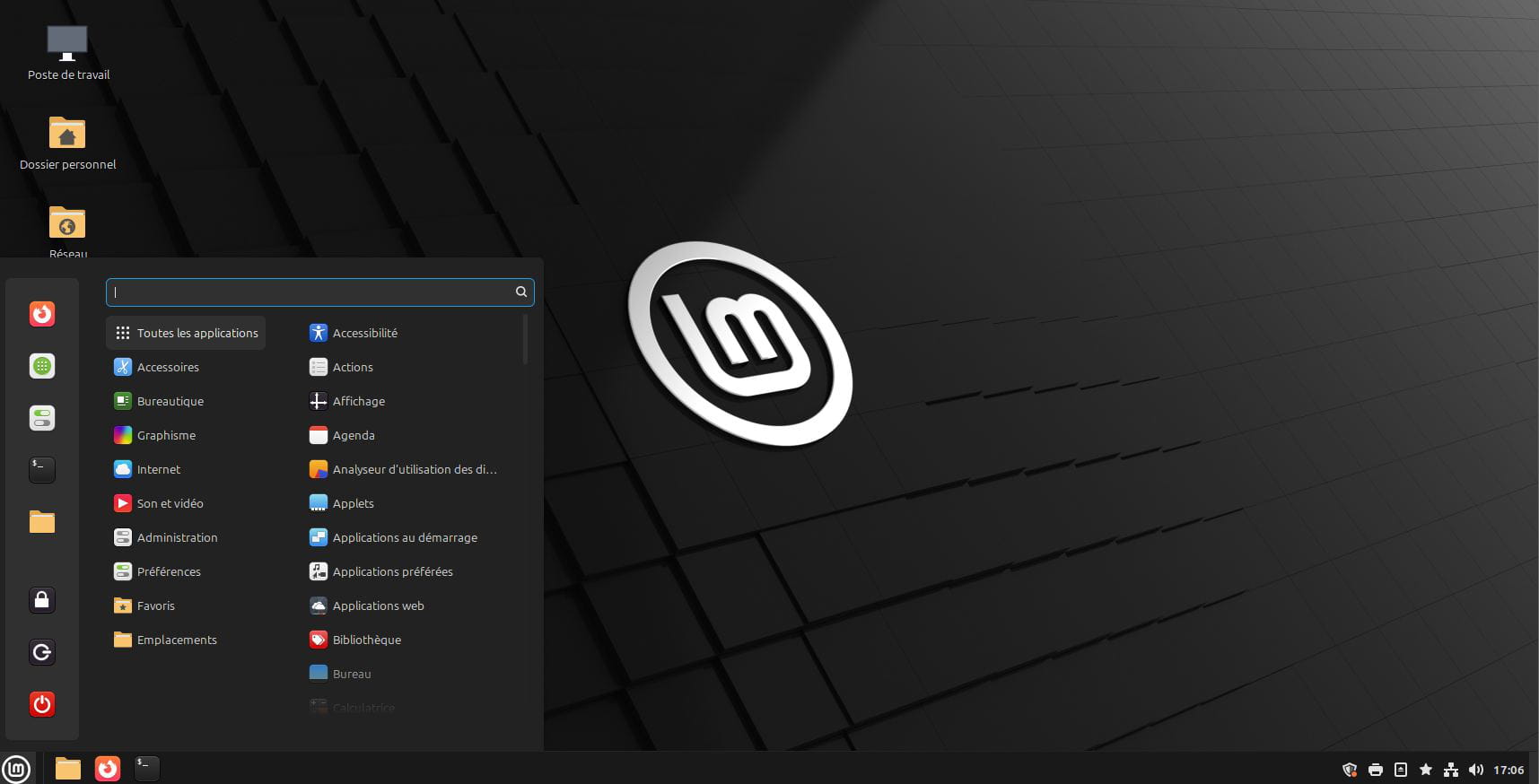Choose the Son et vidéo category
The height and width of the screenshot is (784, 1539).
pos(170,503)
